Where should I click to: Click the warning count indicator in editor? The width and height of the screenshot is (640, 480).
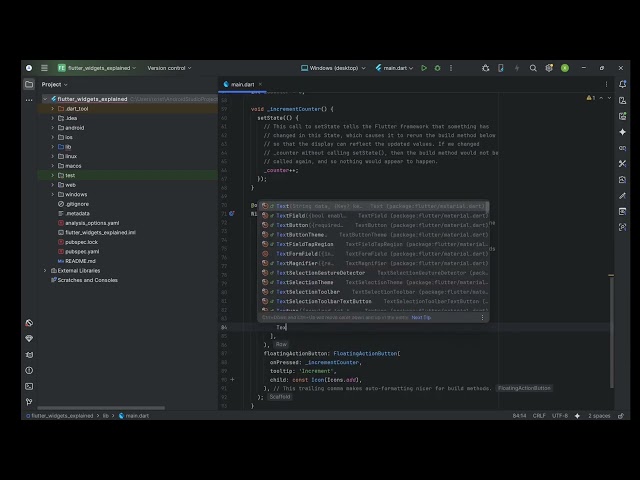click(x=591, y=98)
